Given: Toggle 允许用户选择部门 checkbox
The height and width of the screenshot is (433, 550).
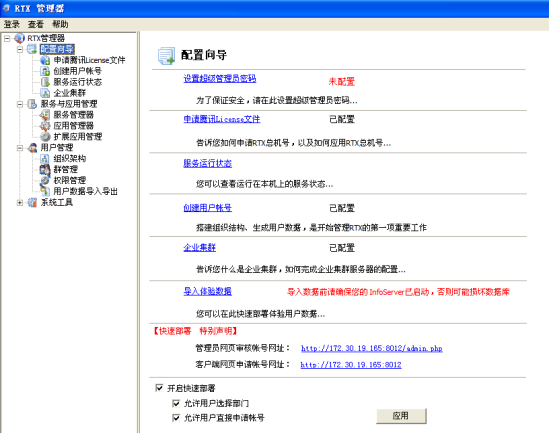Looking at the screenshot, I should [x=176, y=403].
